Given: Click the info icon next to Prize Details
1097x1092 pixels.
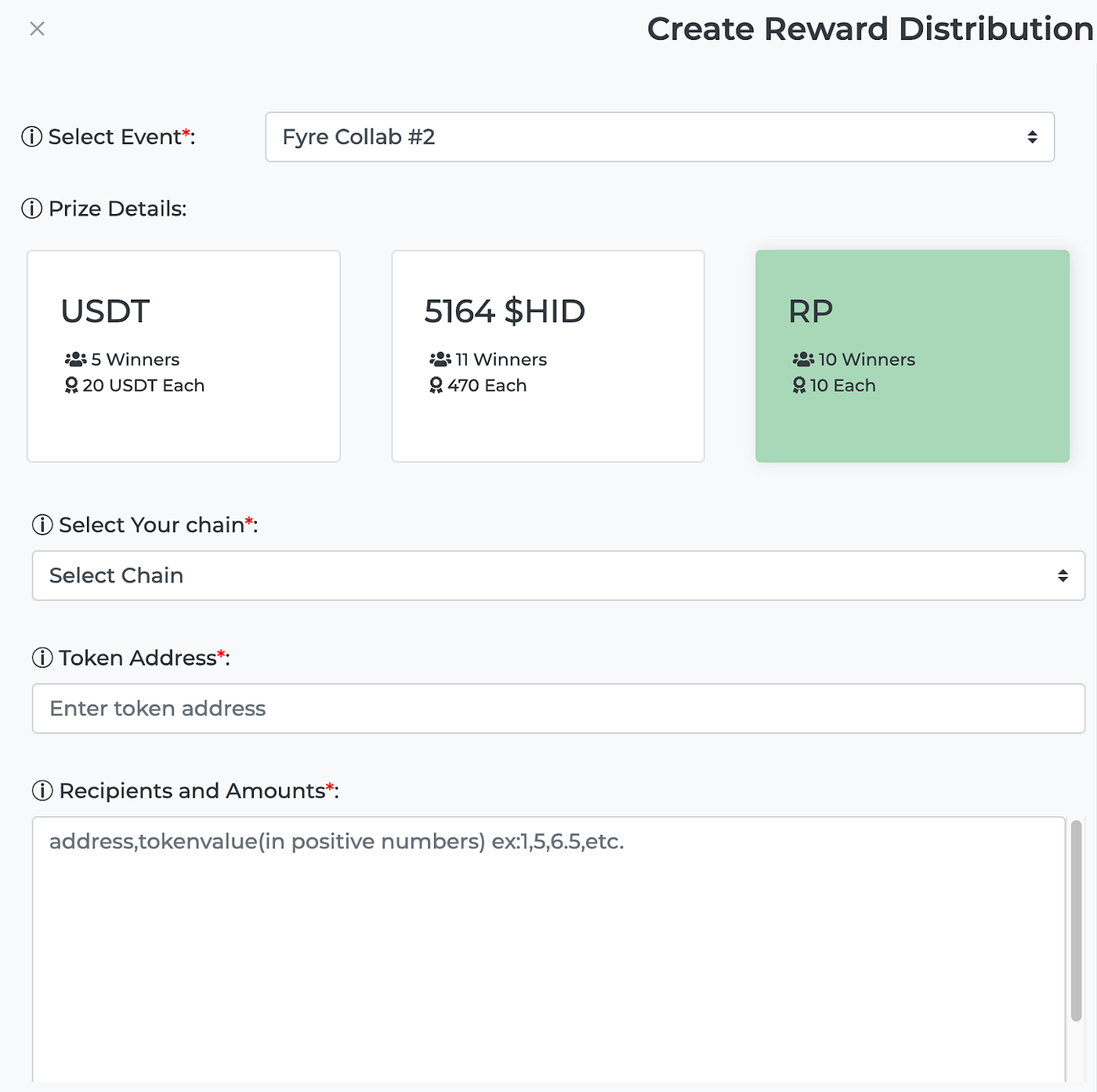Looking at the screenshot, I should [31, 209].
